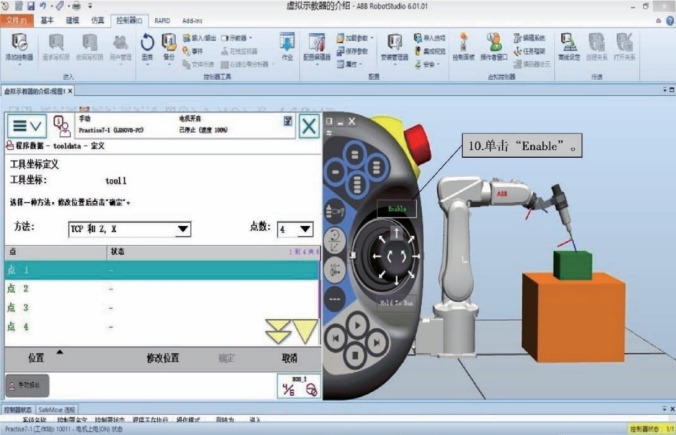Screen dimensions: 676x435
Task: Click the scroll down double yellow arrow
Action: click(x=278, y=331)
